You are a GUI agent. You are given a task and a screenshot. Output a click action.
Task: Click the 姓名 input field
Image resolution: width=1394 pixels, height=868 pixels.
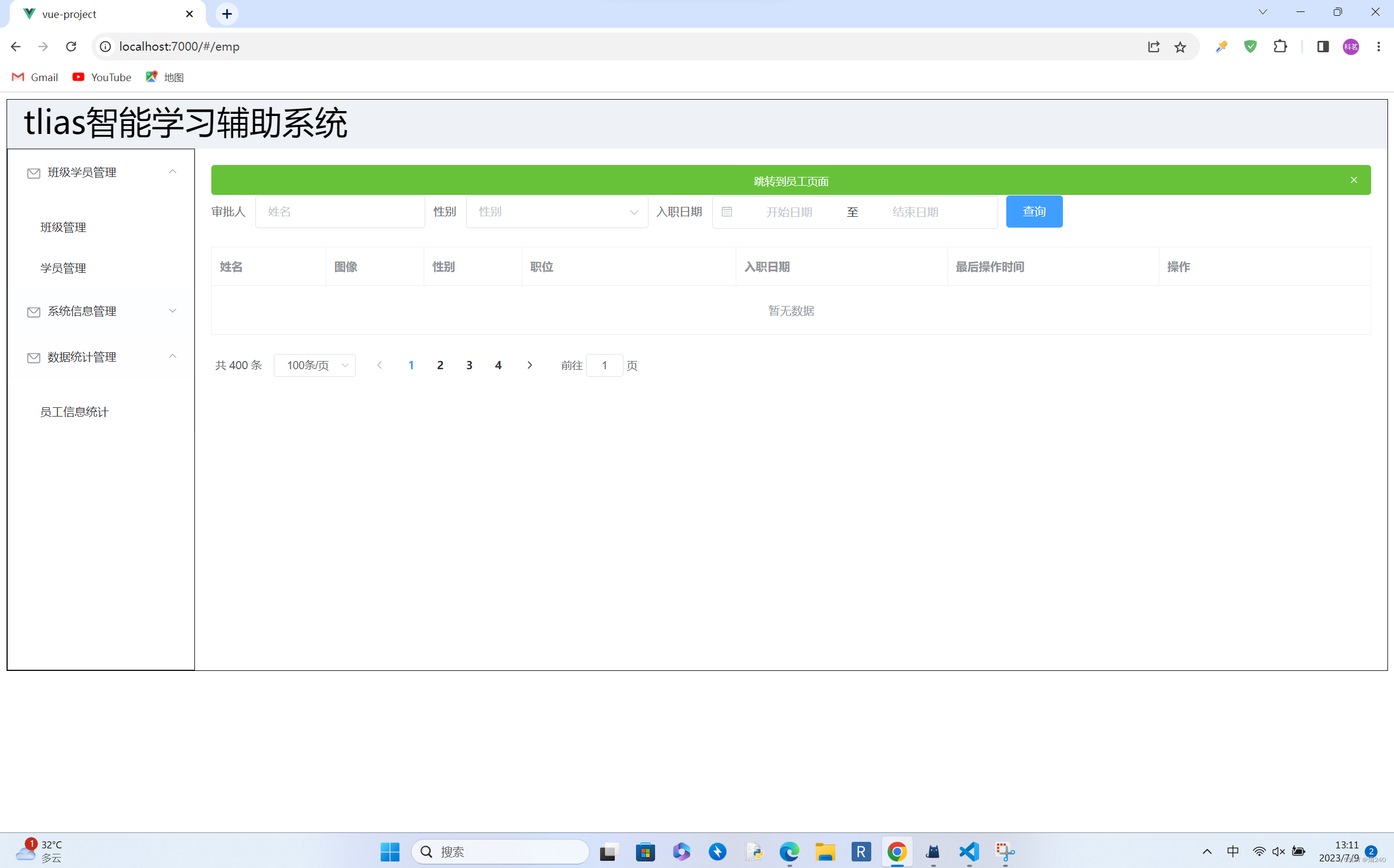tap(340, 211)
